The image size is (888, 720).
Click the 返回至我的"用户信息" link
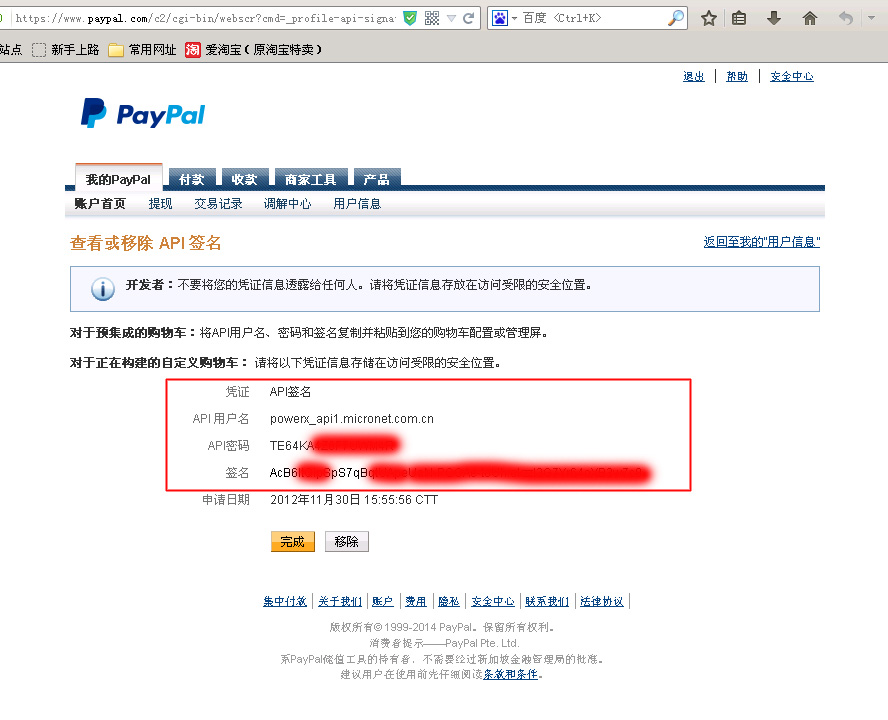click(x=762, y=242)
